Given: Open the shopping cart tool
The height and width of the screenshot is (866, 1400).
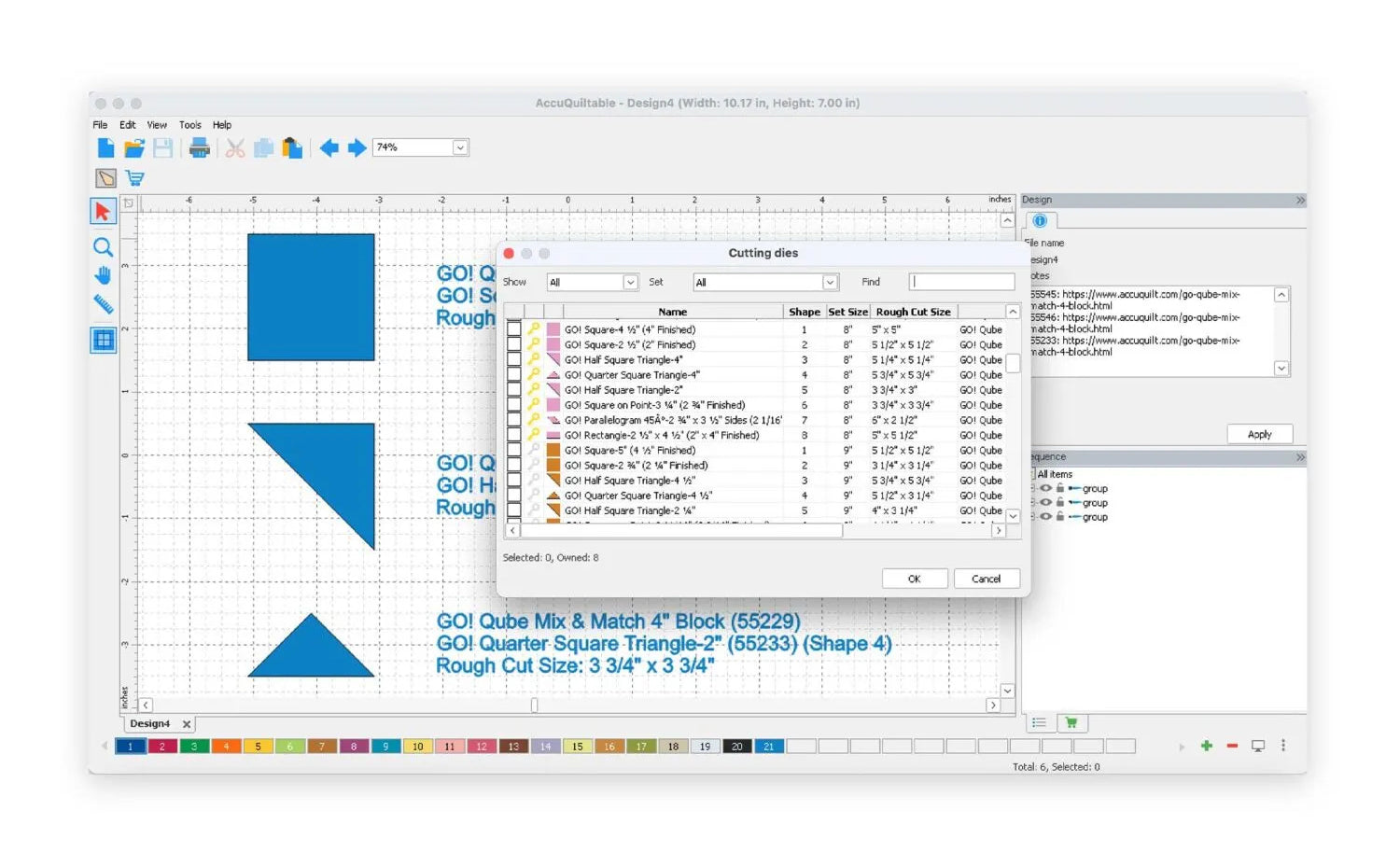Looking at the screenshot, I should (134, 177).
